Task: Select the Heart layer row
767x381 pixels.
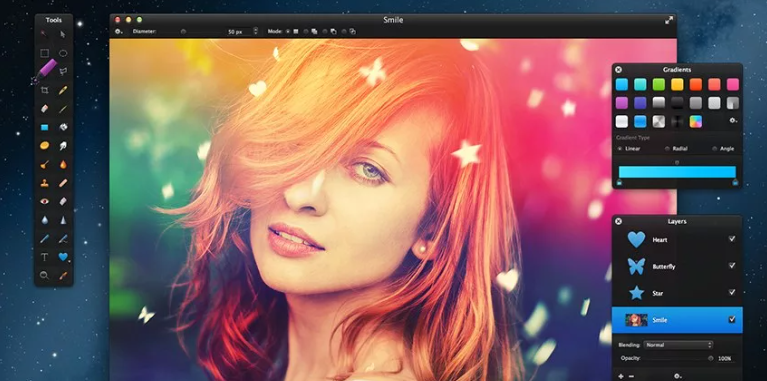Action: (x=677, y=240)
